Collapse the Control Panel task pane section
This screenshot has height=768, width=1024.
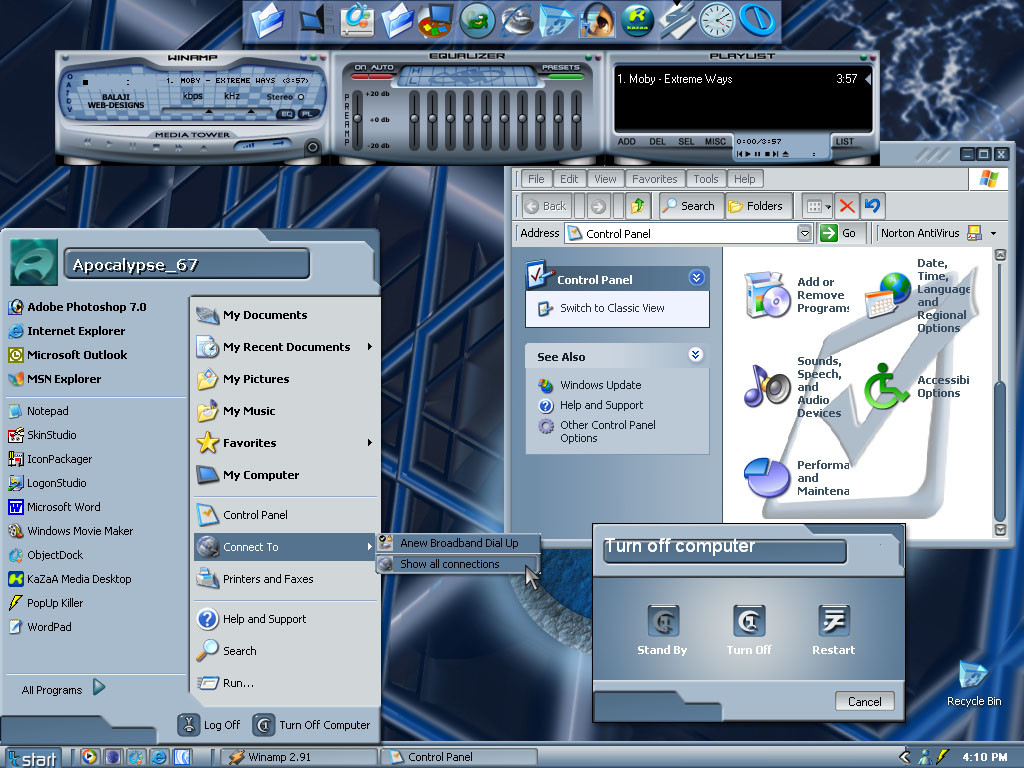click(697, 278)
